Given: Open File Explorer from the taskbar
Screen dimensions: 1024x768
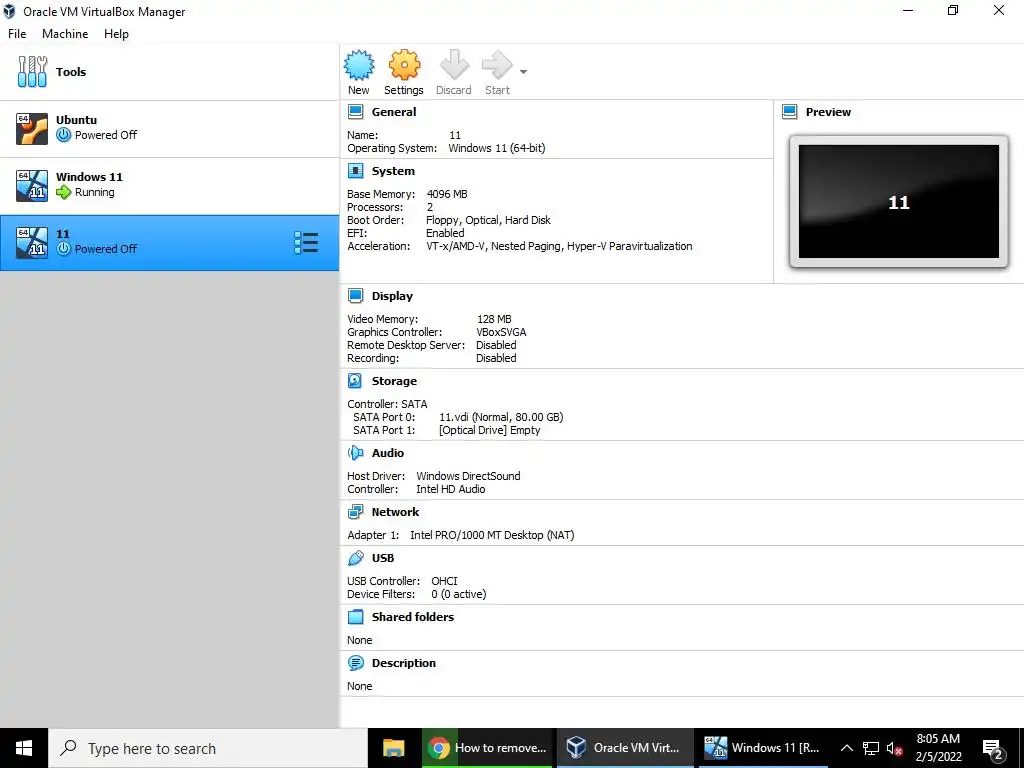Looking at the screenshot, I should click(x=394, y=748).
